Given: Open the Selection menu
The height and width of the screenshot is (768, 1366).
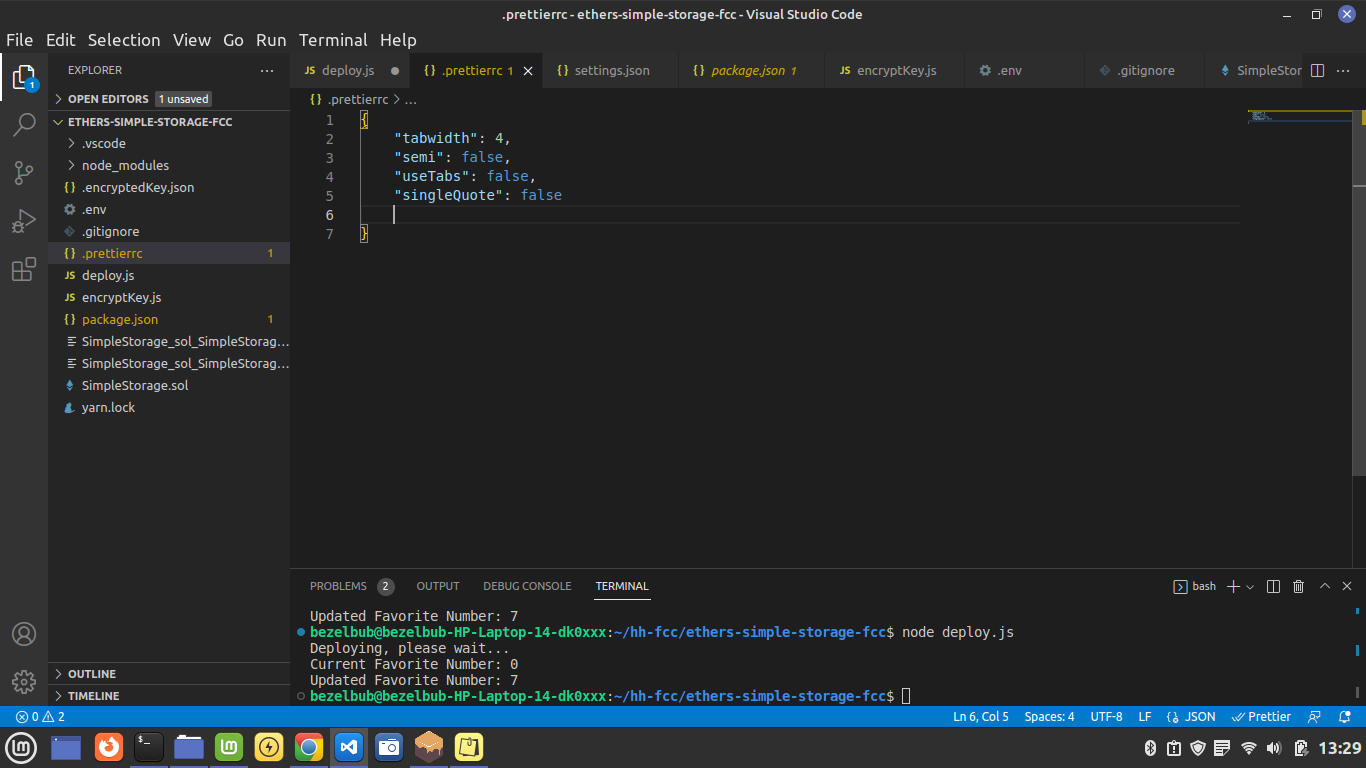Looking at the screenshot, I should click(124, 40).
